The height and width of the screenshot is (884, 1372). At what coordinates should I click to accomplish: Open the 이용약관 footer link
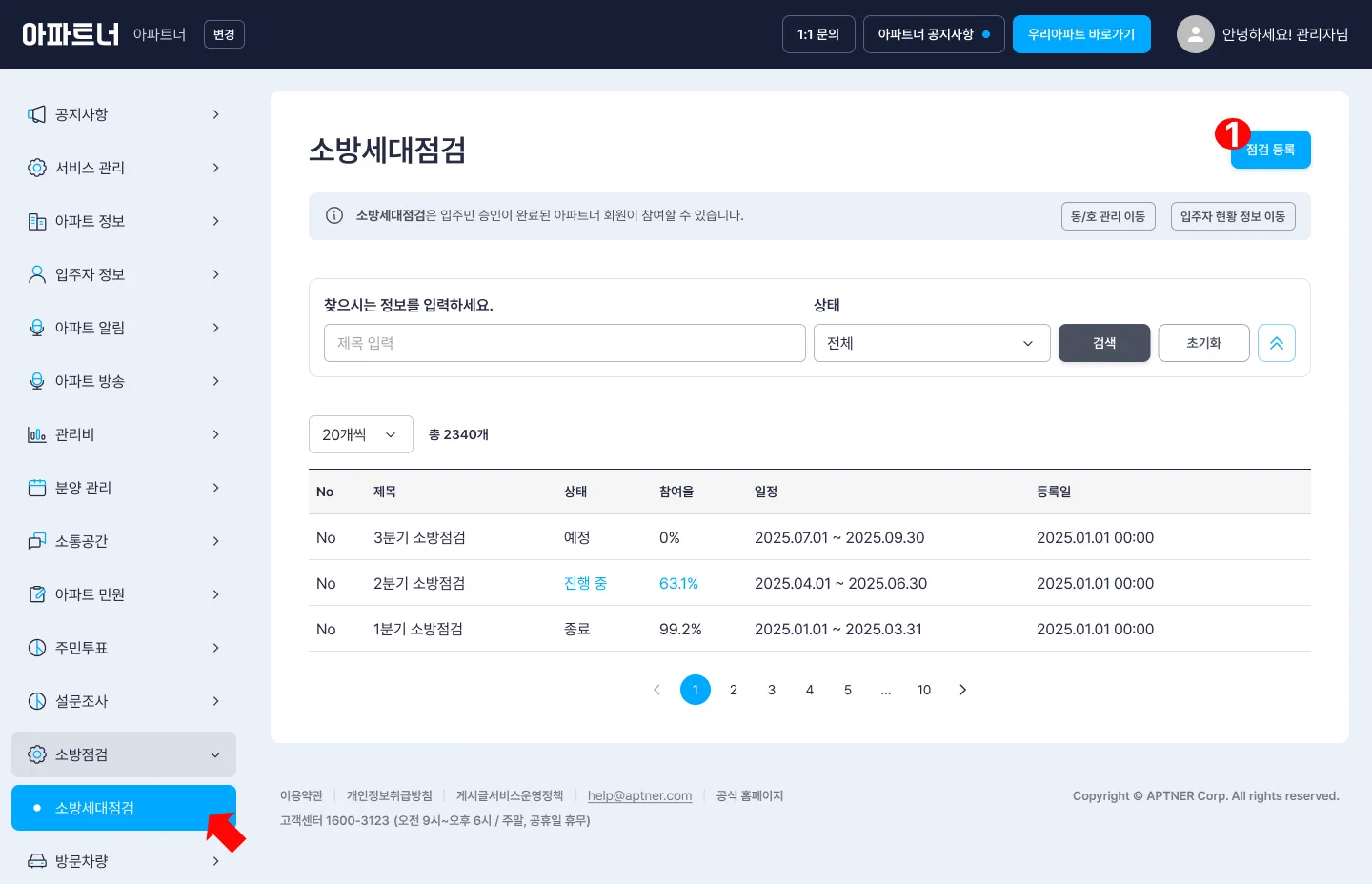point(301,795)
